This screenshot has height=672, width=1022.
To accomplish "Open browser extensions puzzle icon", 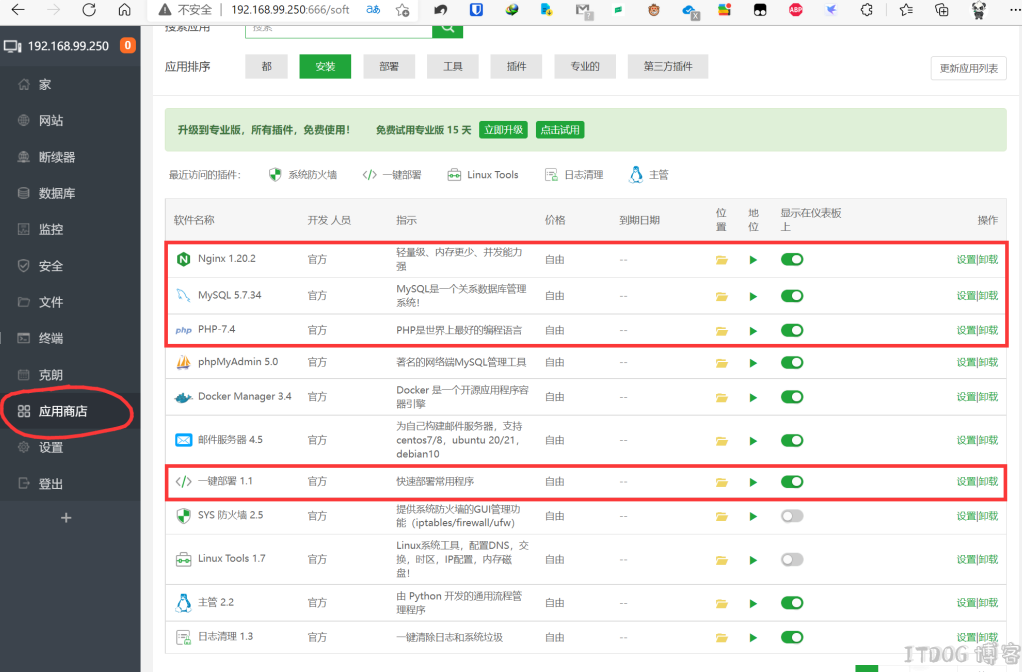I will pyautogui.click(x=866, y=10).
